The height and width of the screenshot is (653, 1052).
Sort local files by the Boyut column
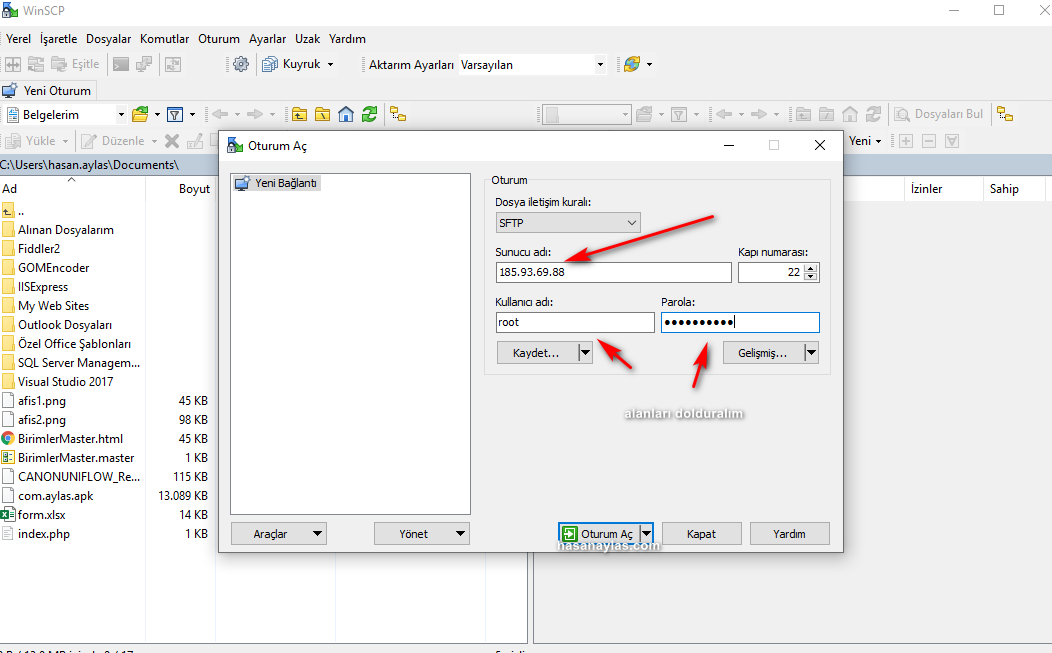pyautogui.click(x=194, y=189)
